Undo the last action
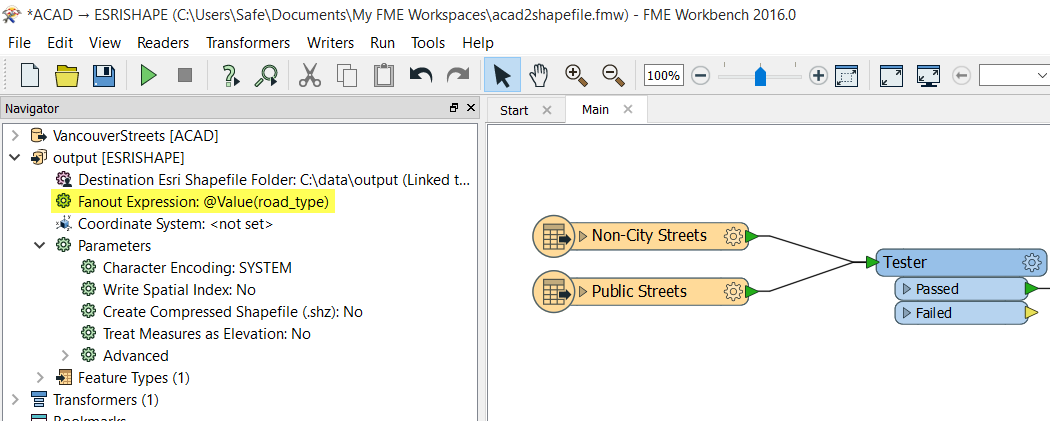 [x=421, y=75]
